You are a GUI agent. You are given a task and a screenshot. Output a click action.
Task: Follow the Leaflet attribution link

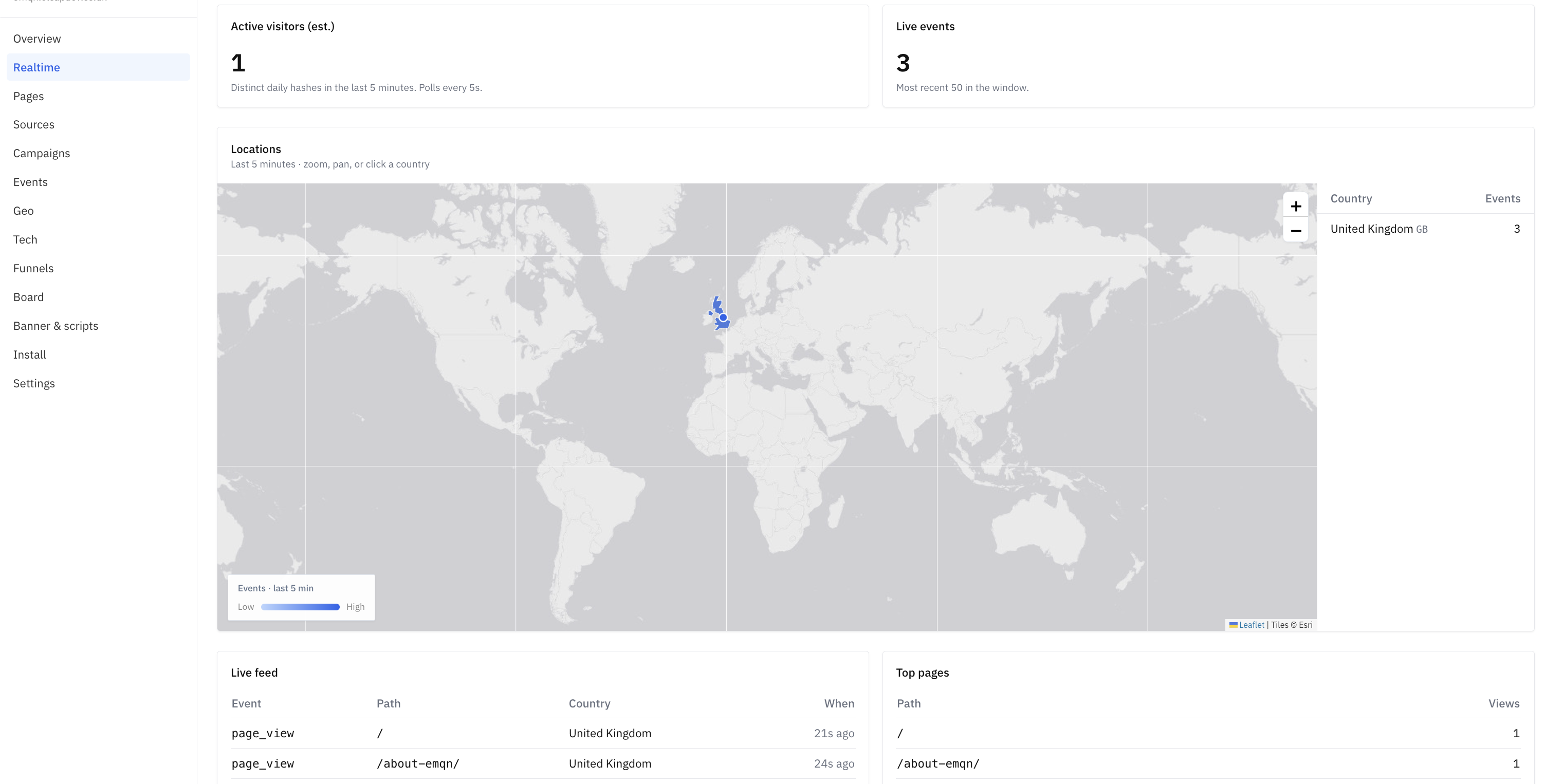coord(1251,625)
